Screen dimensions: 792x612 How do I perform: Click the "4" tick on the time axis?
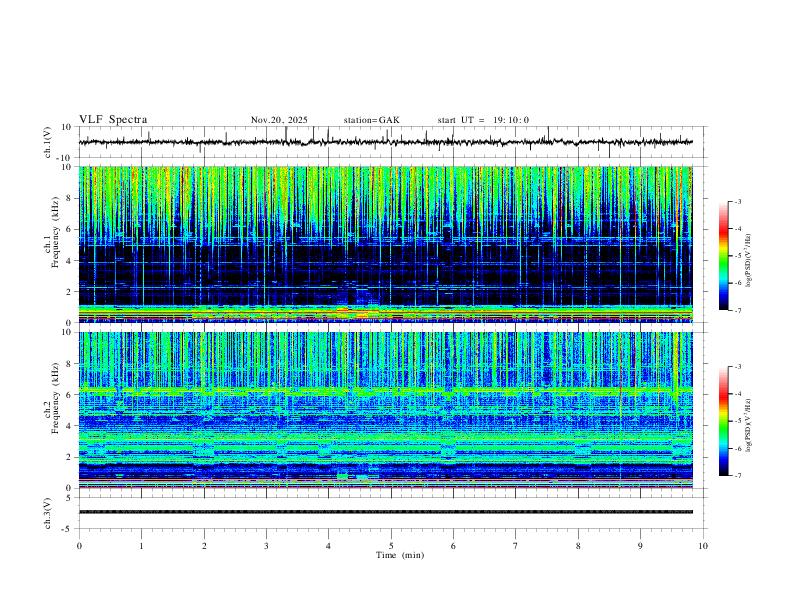[x=328, y=546]
